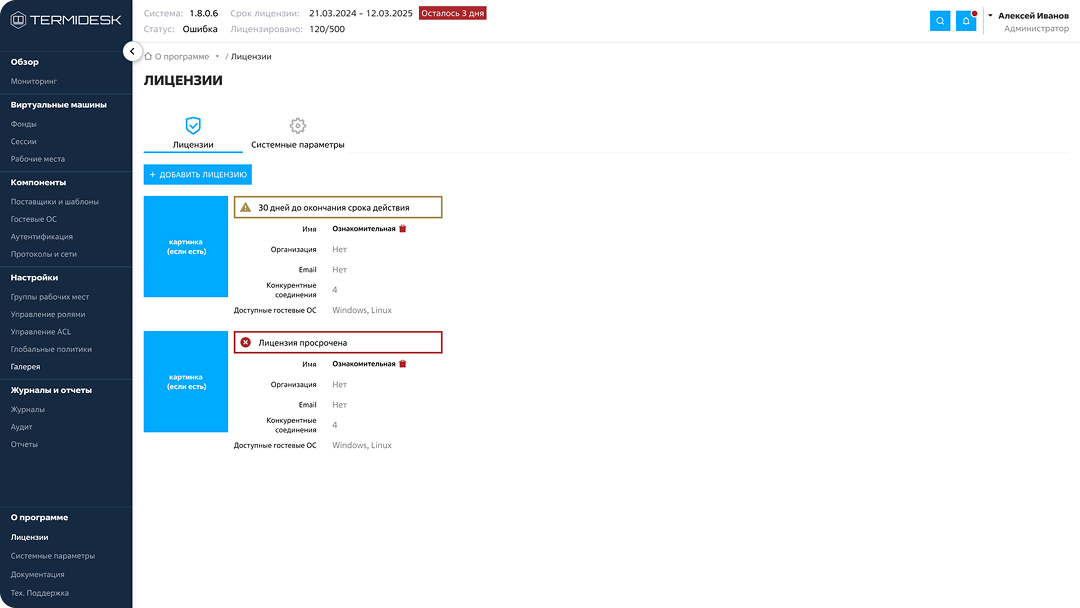The image size is (1080, 608).
Task: Expand the О программе breadcrumb dropdown
Action: click(x=217, y=57)
